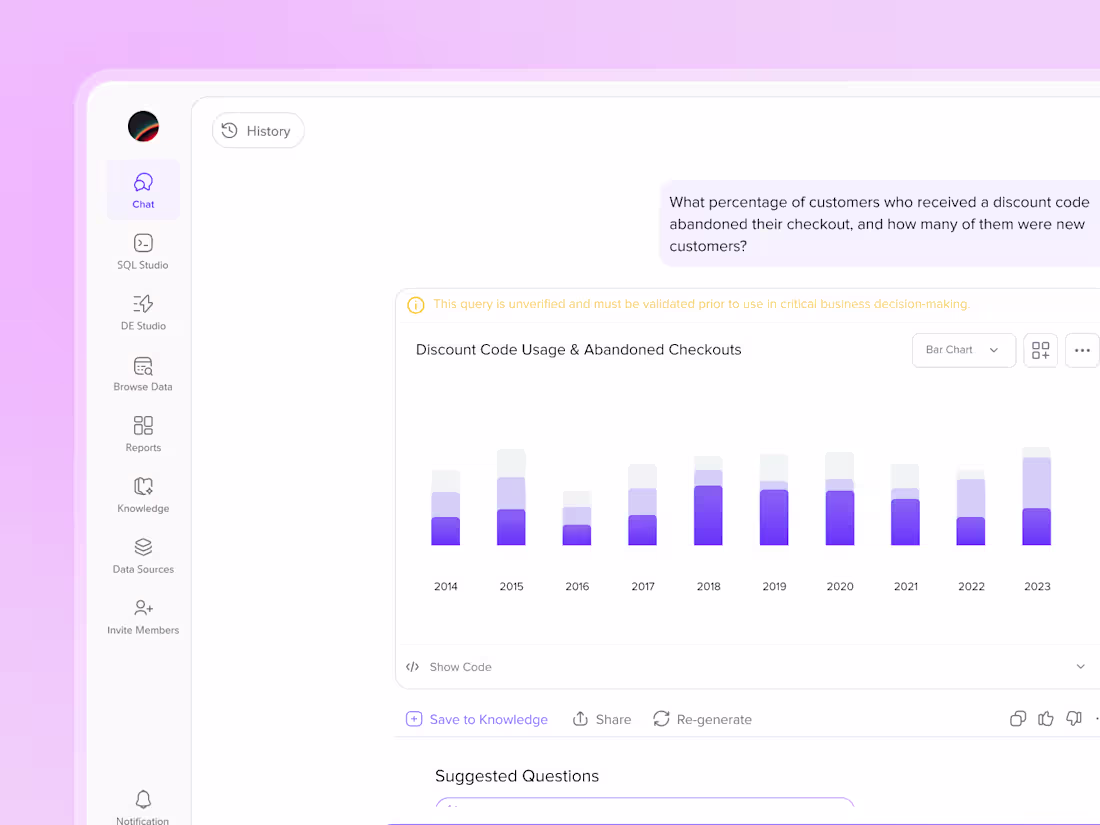Screen dimensions: 1100x825
Task: Click the 2015 bar in the chart
Action: click(x=511, y=497)
